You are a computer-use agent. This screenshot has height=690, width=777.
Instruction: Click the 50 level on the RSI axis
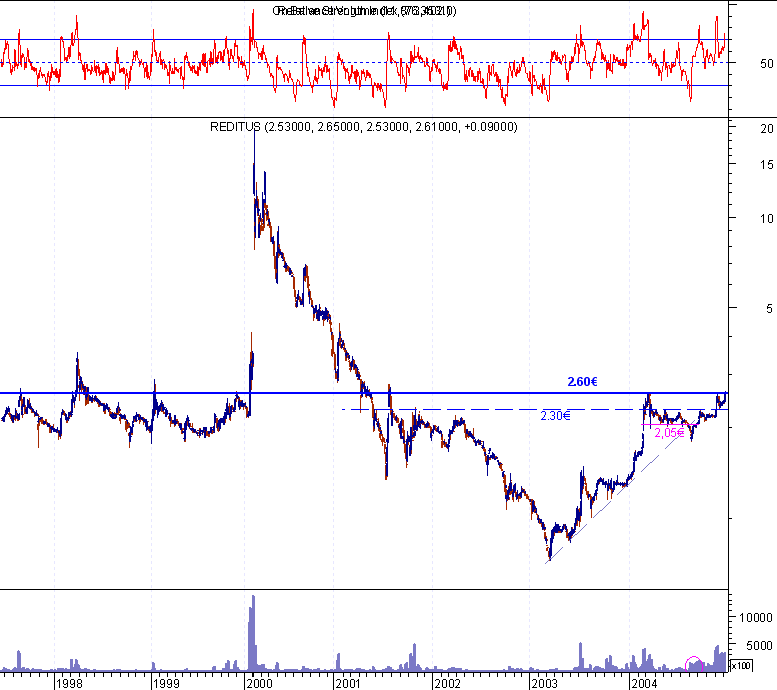click(767, 63)
